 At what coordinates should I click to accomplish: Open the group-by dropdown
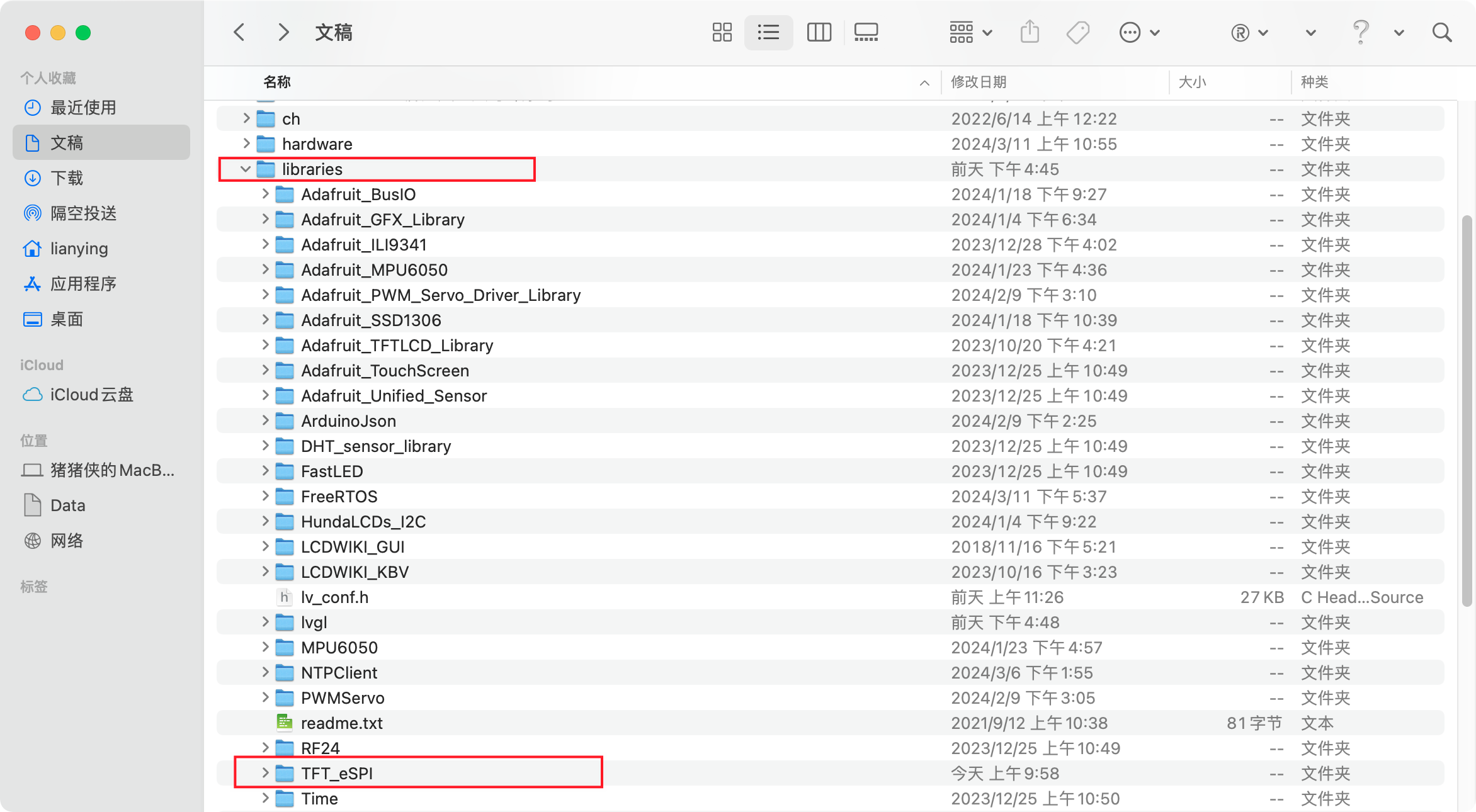[970, 32]
